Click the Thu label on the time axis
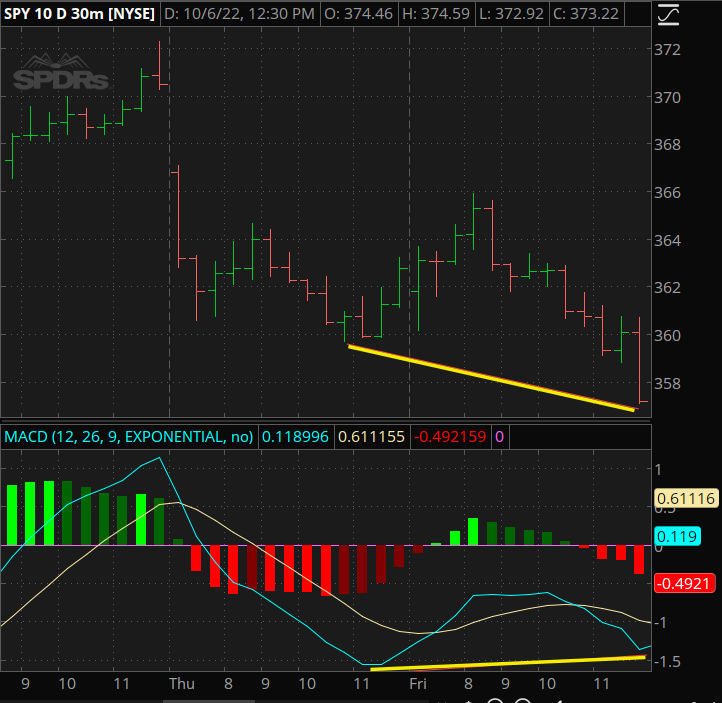The height and width of the screenshot is (703, 722). tap(181, 684)
